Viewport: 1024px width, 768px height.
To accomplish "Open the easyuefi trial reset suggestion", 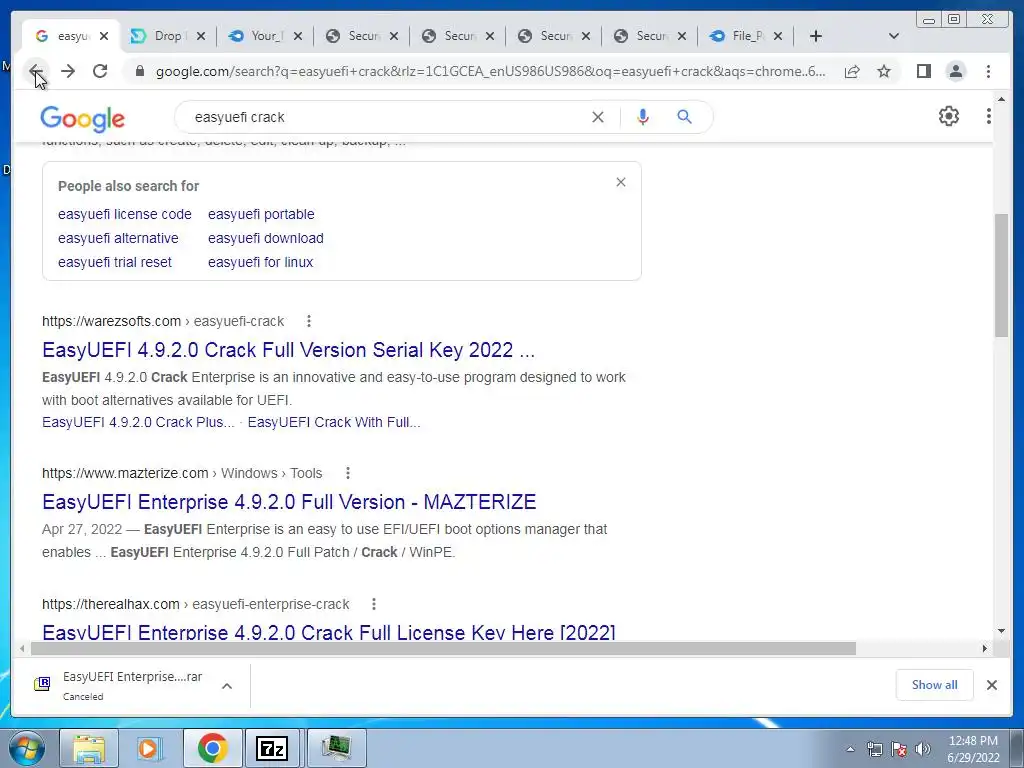I will pos(115,263).
